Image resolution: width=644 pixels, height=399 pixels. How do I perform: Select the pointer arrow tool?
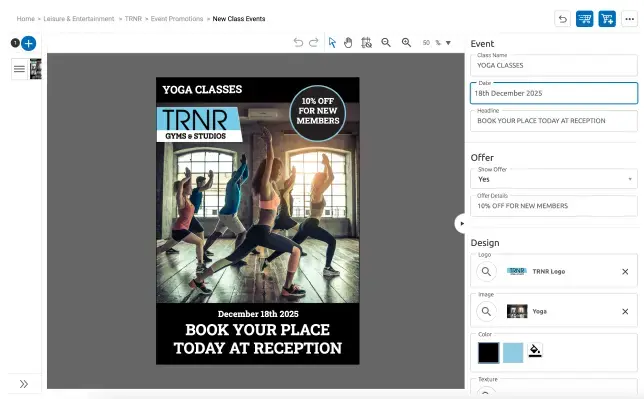332,42
